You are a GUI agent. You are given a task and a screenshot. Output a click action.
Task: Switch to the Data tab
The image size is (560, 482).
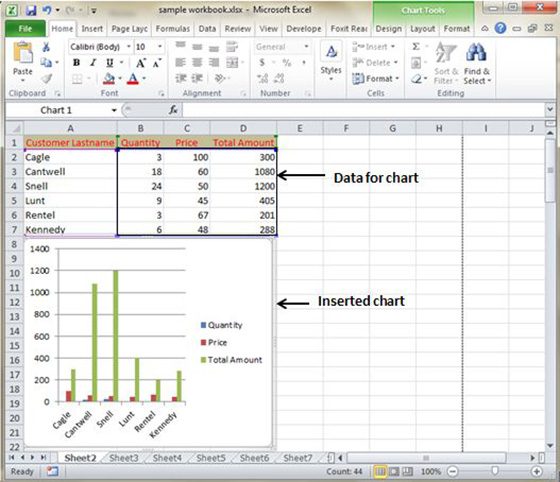[x=207, y=29]
